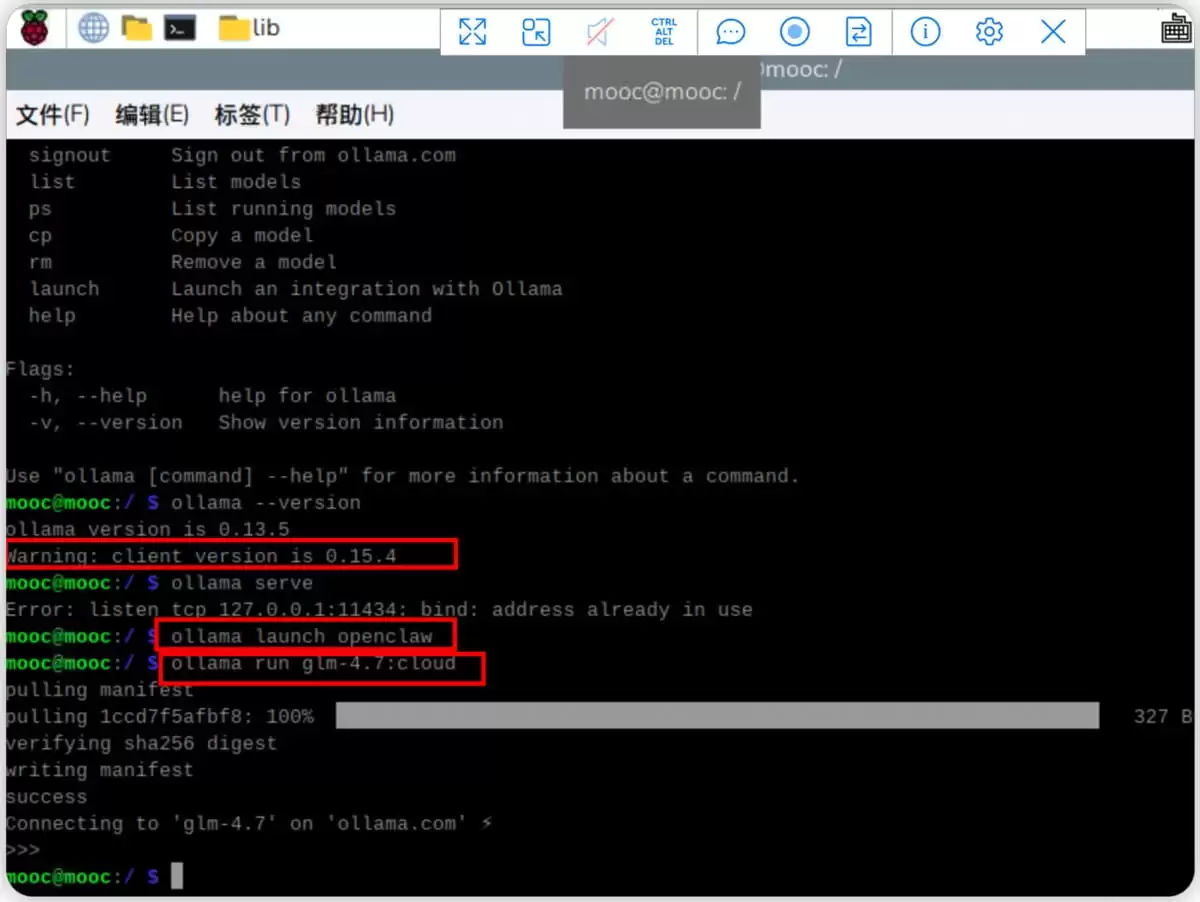The image size is (1200, 902).
Task: Click the 'Connecting to glm-4.7' status line
Action: [250, 823]
